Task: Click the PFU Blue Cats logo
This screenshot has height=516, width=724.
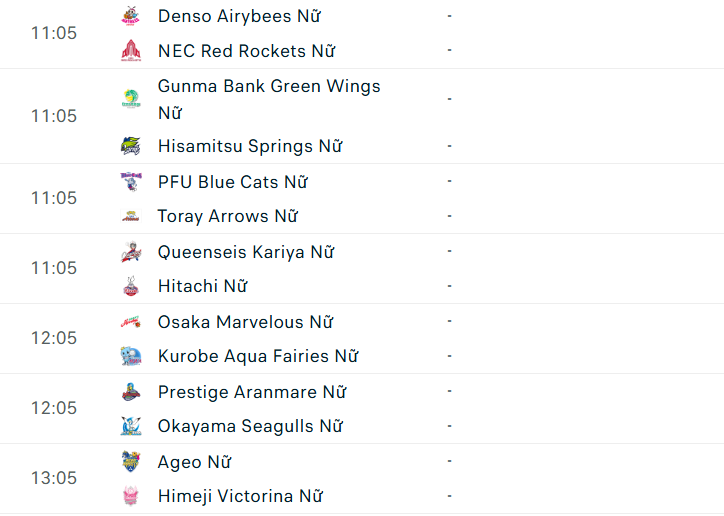Action: click(131, 182)
